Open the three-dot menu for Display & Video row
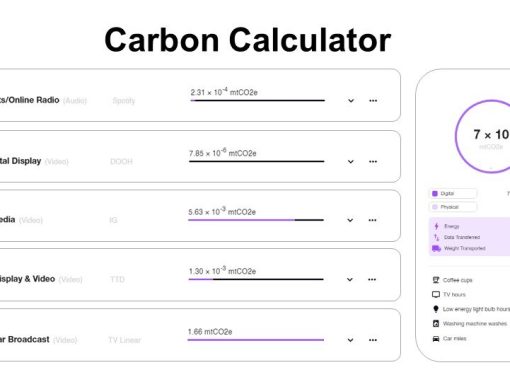Viewport: 510px width, 382px height. click(x=372, y=280)
